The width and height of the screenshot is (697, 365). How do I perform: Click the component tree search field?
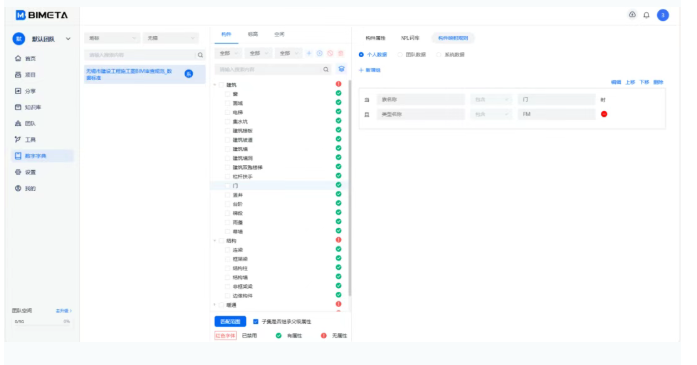tap(269, 69)
